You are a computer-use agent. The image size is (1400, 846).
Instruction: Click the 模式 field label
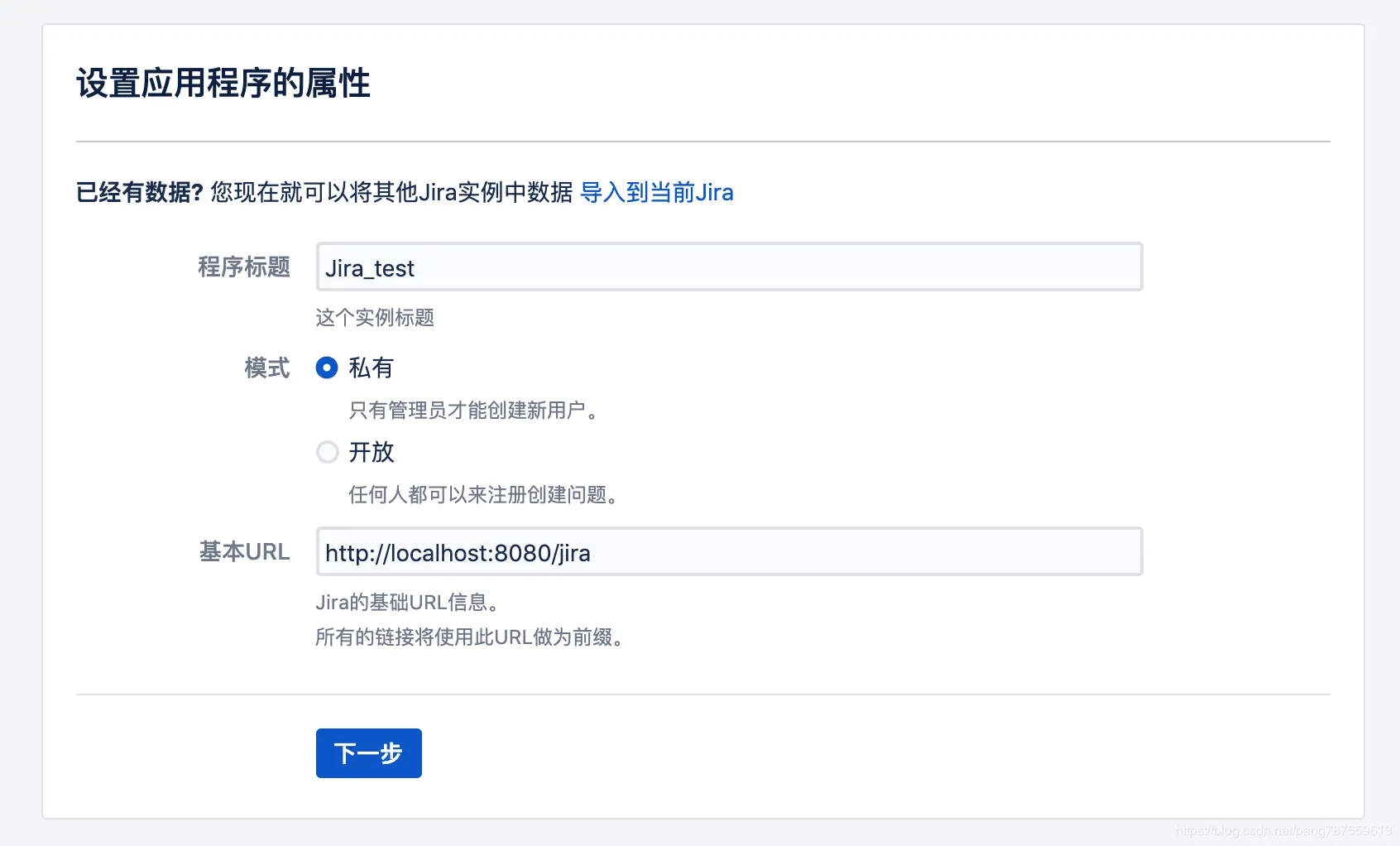click(x=266, y=369)
